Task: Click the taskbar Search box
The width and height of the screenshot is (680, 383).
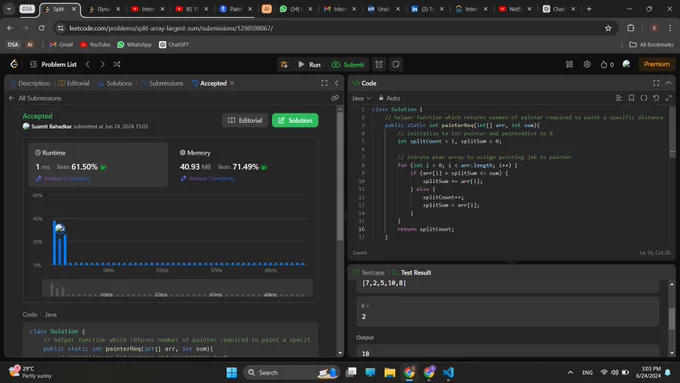Action: coord(292,373)
